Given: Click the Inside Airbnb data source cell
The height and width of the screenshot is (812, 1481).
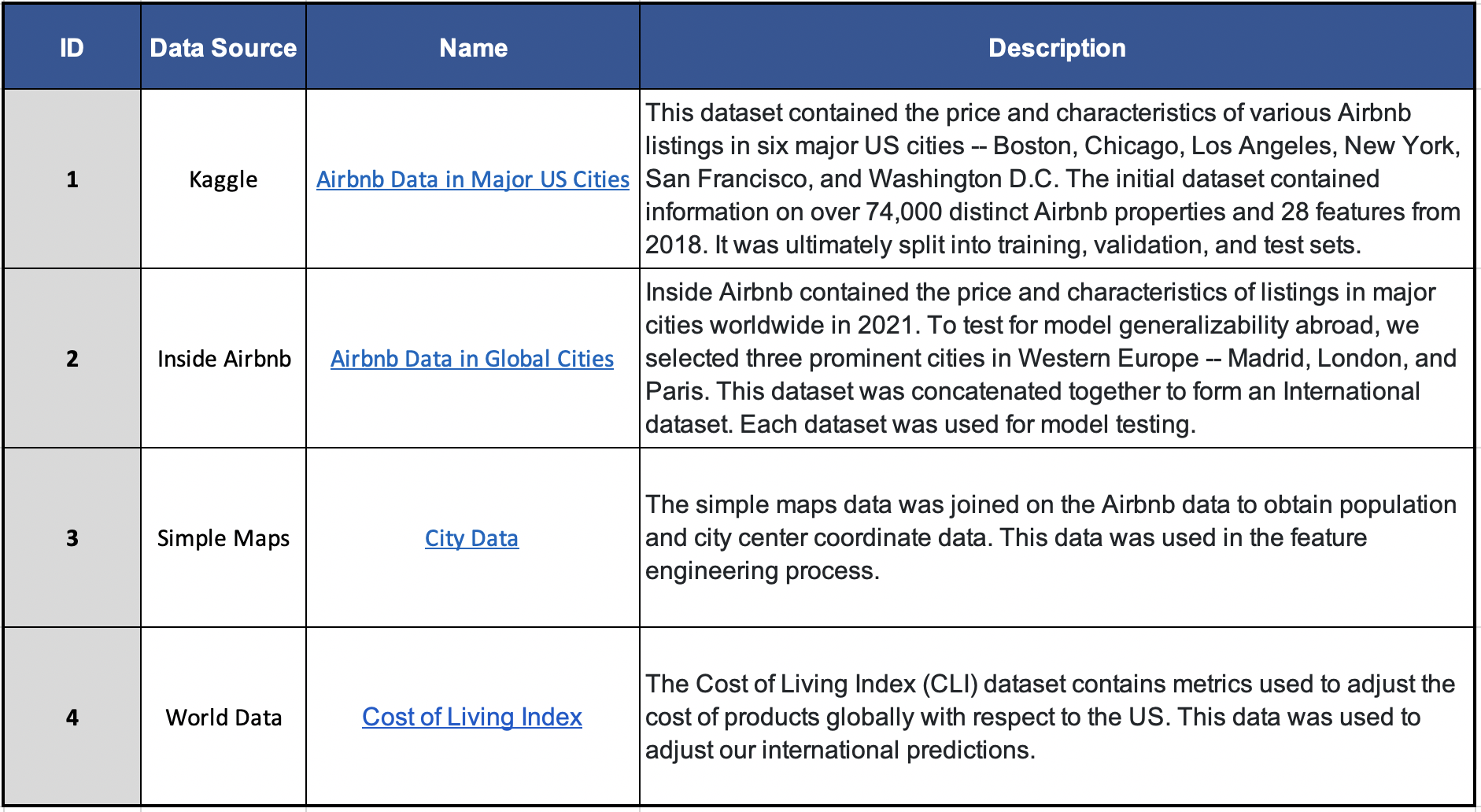Looking at the screenshot, I should 223,359.
